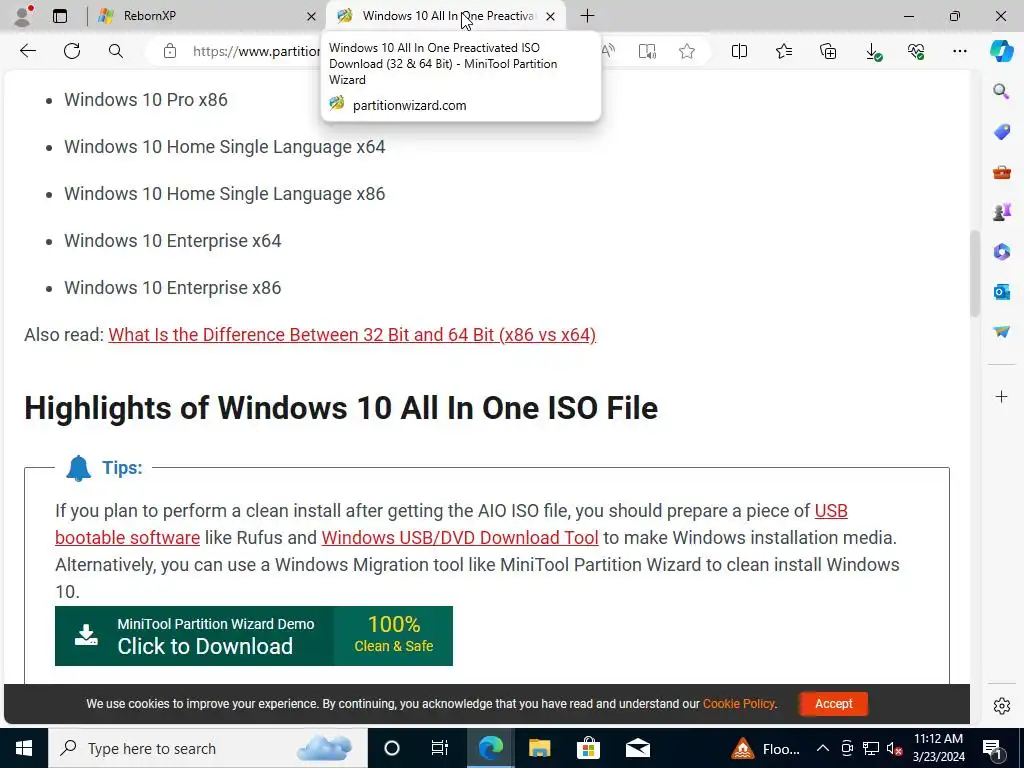Open the tab actions menu icon
1024x768 pixels.
click(60, 16)
